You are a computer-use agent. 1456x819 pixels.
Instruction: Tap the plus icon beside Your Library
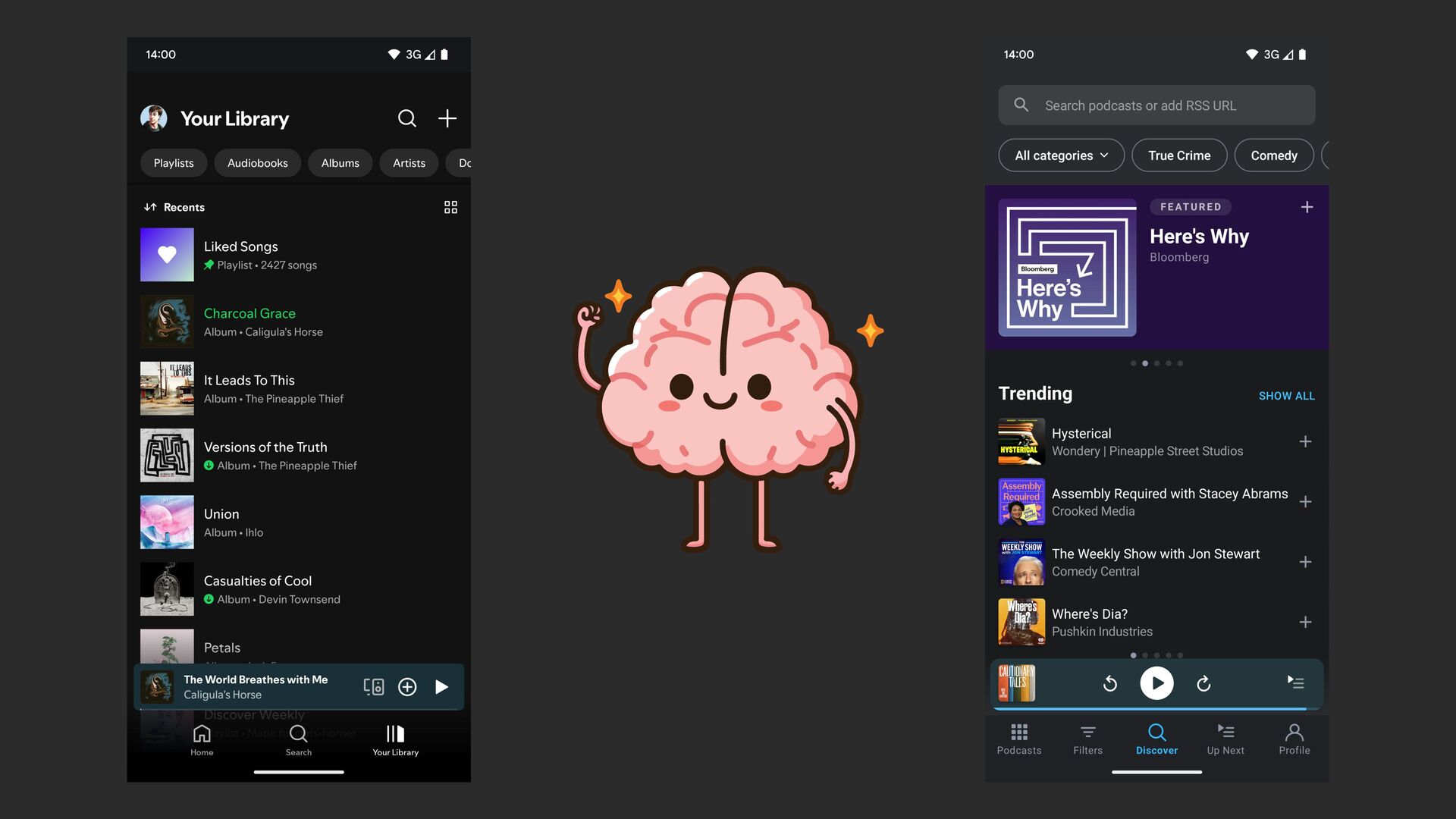pyautogui.click(x=447, y=118)
